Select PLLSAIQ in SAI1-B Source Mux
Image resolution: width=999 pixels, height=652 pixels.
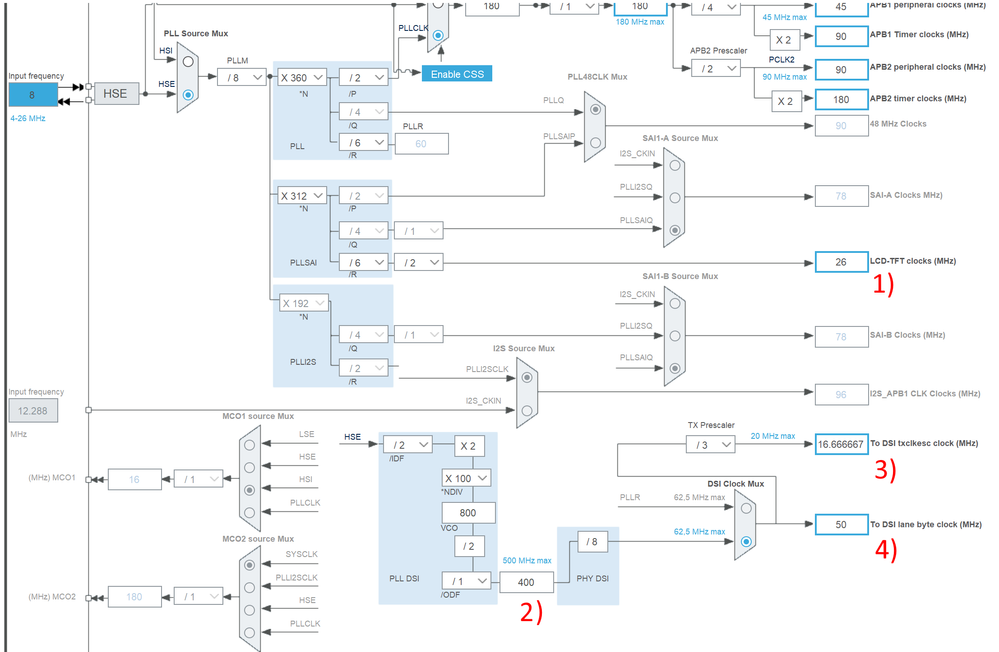click(x=675, y=368)
